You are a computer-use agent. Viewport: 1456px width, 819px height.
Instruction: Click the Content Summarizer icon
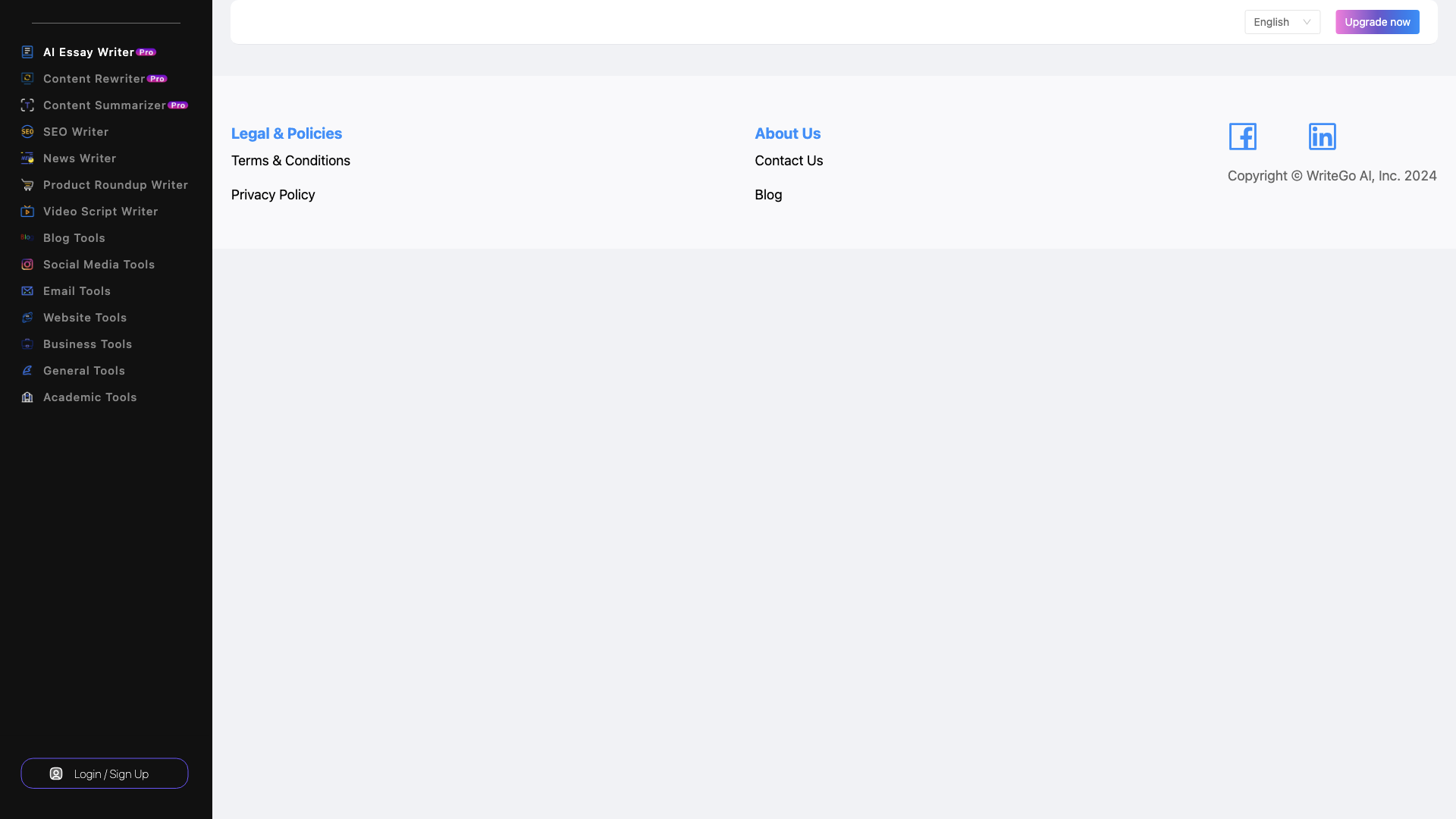point(27,105)
